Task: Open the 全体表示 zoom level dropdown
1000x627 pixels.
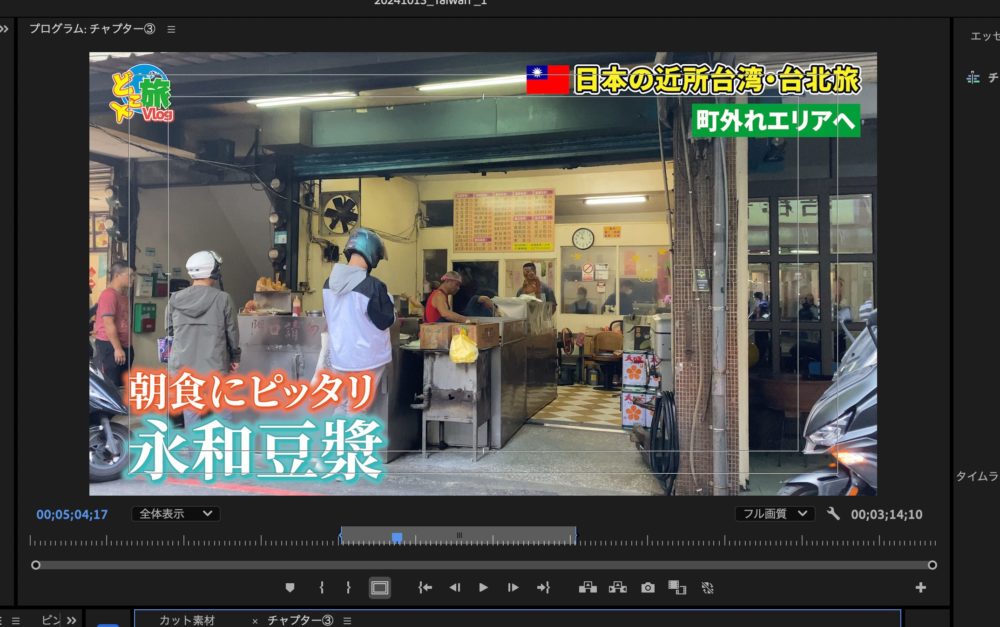Action: [x=176, y=514]
